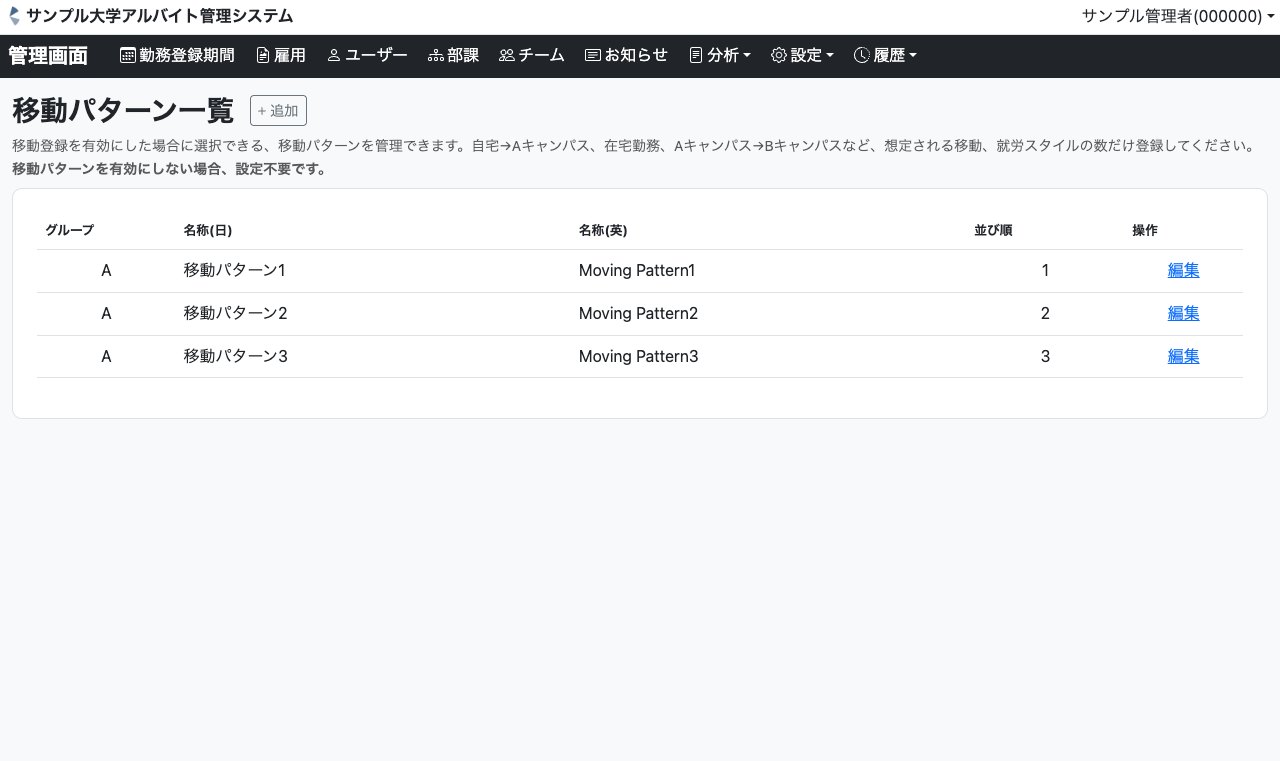Expand the 分析 dropdown menu
Image resolution: width=1280 pixels, height=761 pixels.
[x=720, y=56]
